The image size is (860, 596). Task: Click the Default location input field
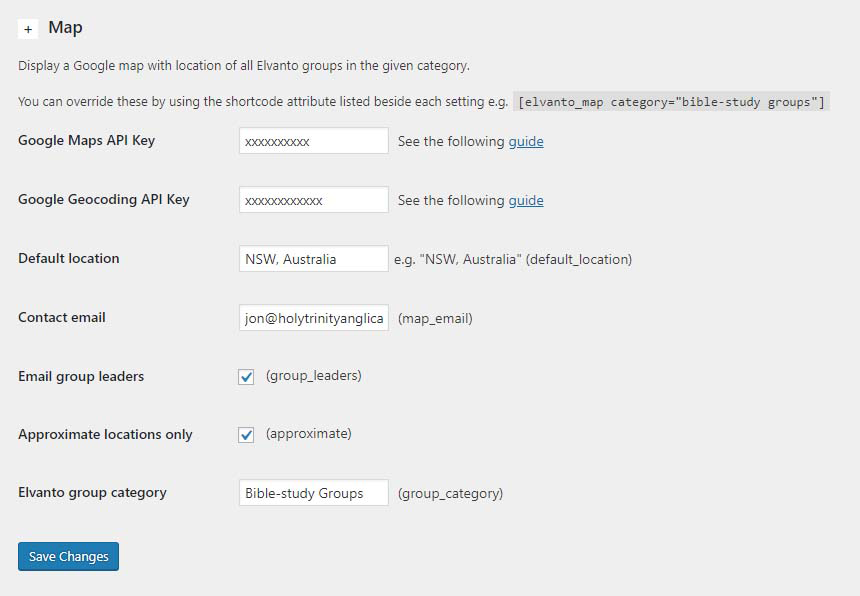click(x=314, y=259)
